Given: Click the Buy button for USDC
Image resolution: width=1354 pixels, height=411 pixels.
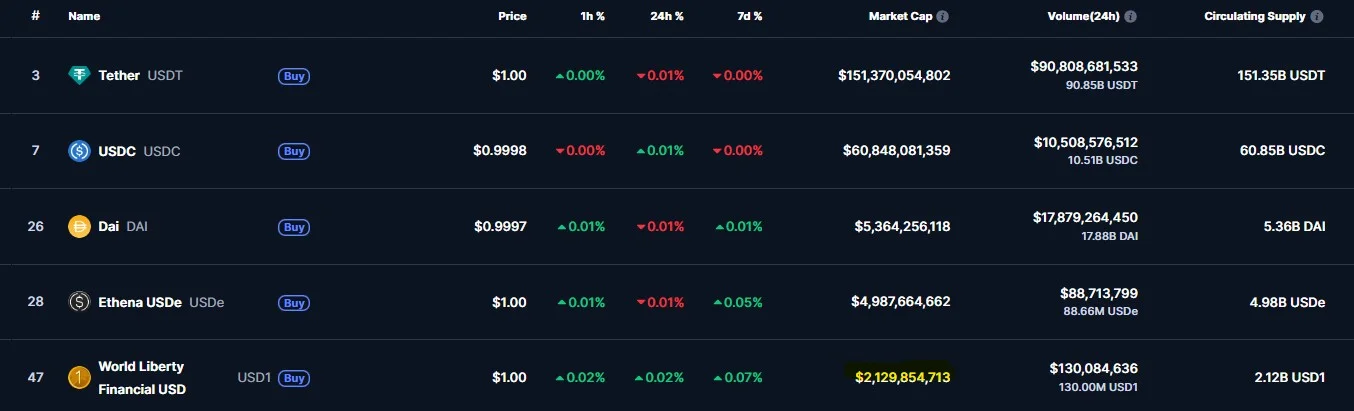Looking at the screenshot, I should [x=294, y=151].
